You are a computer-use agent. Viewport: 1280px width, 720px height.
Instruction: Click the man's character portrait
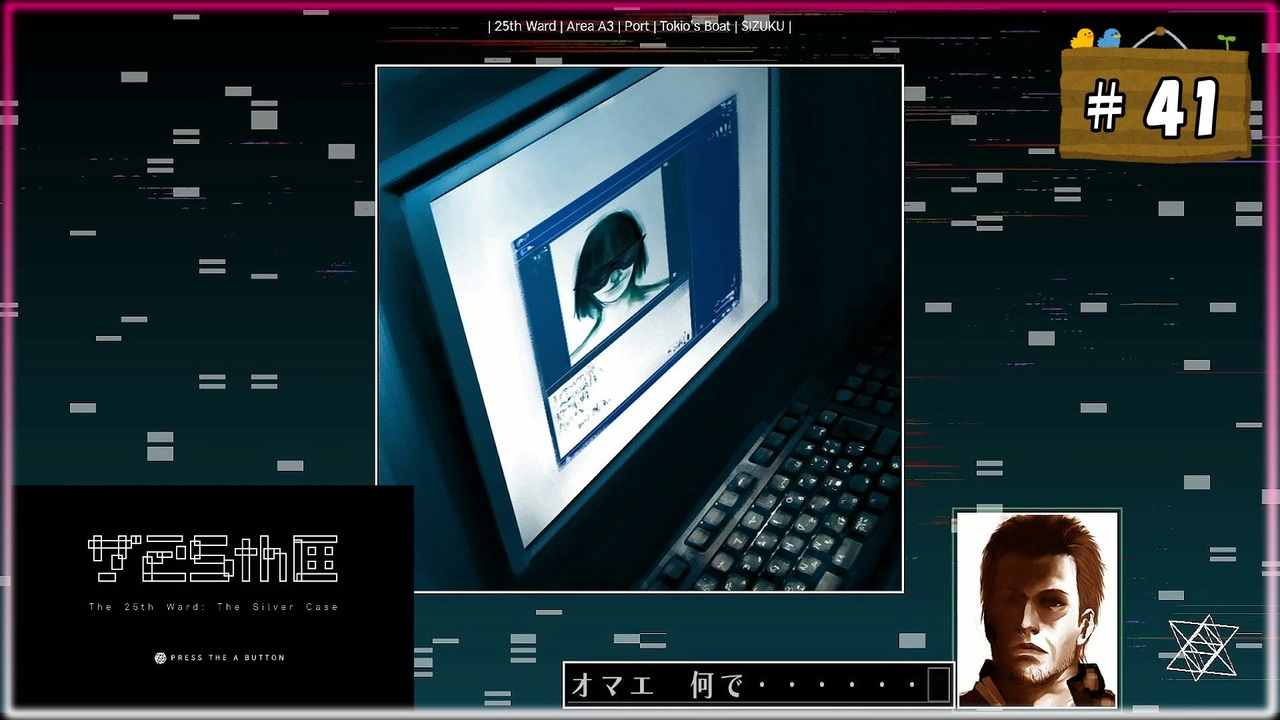[x=1037, y=609]
